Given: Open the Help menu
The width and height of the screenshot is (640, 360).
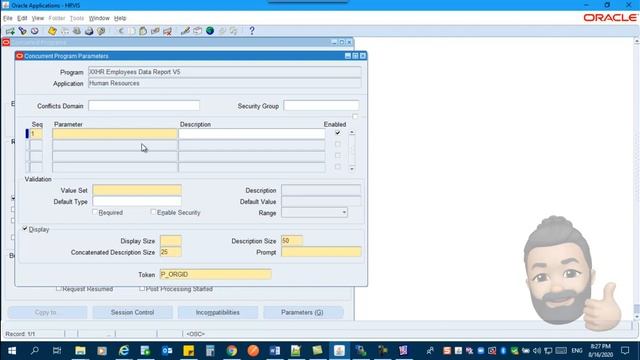Looking at the screenshot, I should click(120, 18).
